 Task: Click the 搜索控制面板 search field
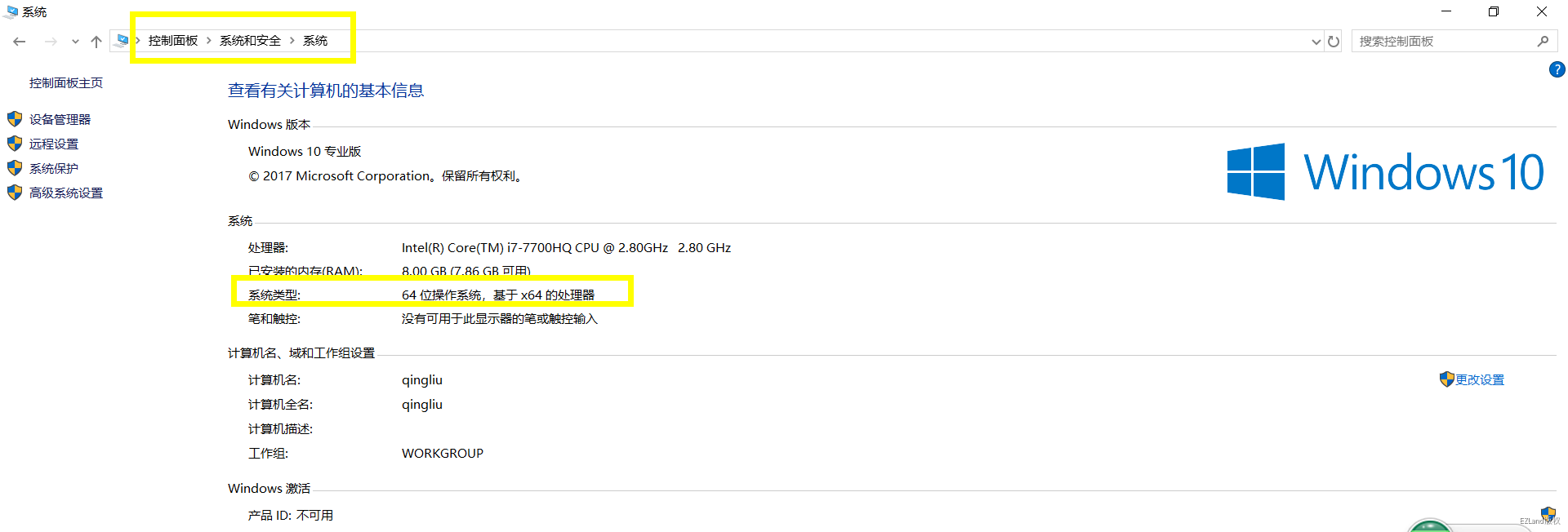tap(1441, 42)
